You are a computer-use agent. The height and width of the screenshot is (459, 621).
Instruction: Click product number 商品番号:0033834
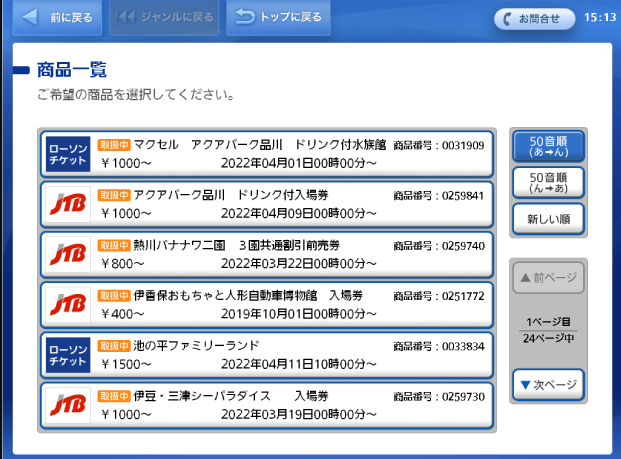(x=439, y=347)
